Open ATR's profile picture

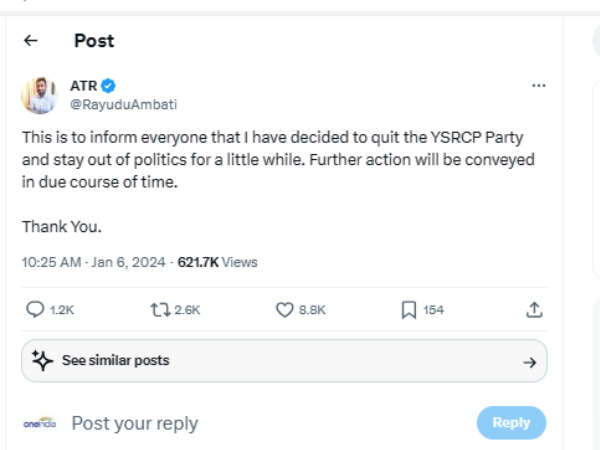tap(40, 95)
